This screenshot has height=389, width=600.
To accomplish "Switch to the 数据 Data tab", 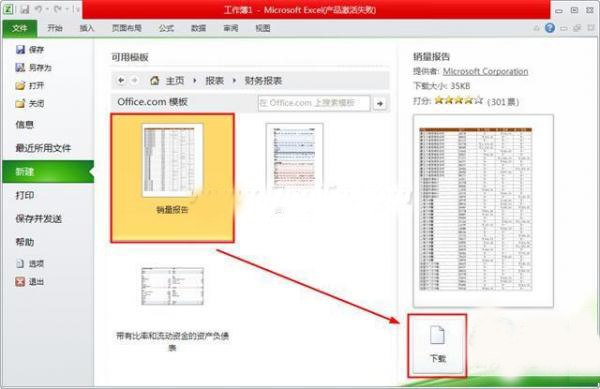I will point(198,28).
